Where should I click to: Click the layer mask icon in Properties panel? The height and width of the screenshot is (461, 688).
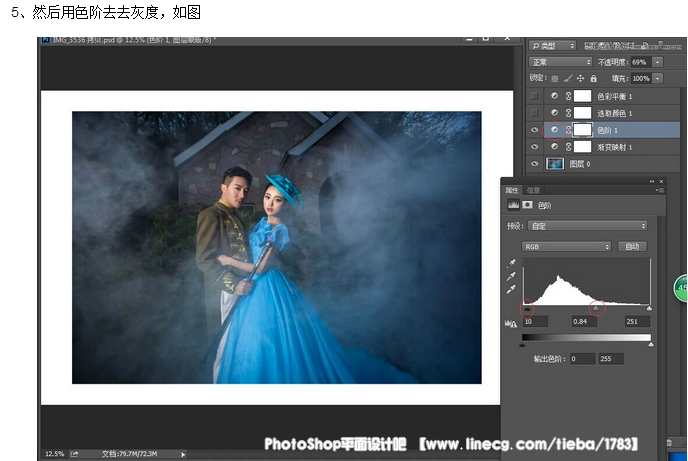click(527, 205)
